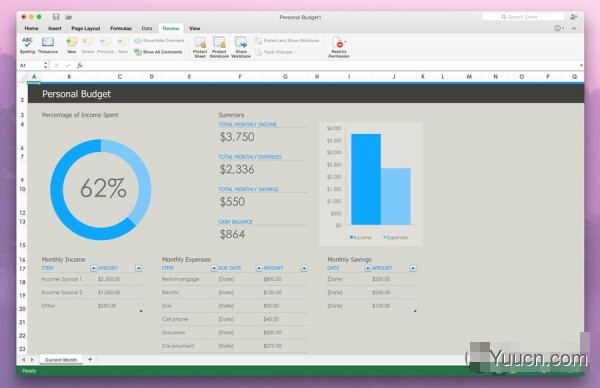Viewport: 600px width, 388px height.
Task: Switch to the Data tab
Action: (x=147, y=28)
